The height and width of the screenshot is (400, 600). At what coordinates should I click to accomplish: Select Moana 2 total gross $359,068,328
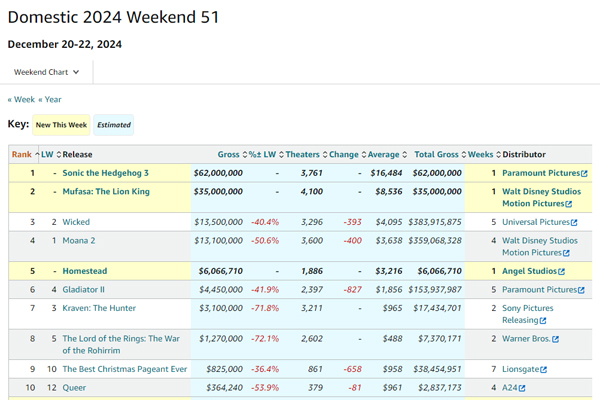tap(435, 240)
